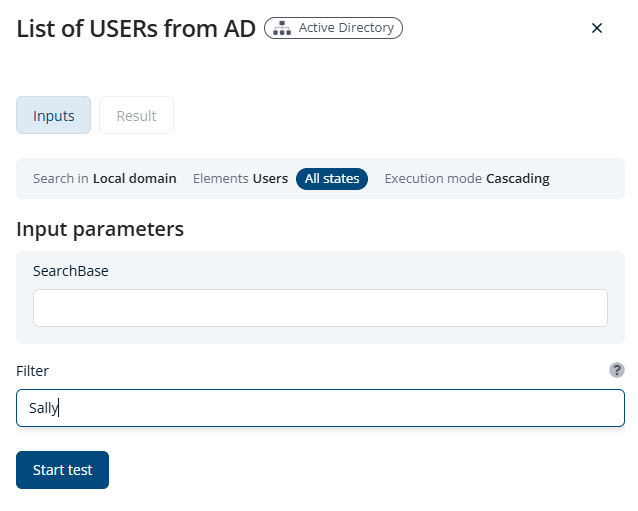This screenshot has width=638, height=511.
Task: Open the Result tab
Action: pos(136,116)
